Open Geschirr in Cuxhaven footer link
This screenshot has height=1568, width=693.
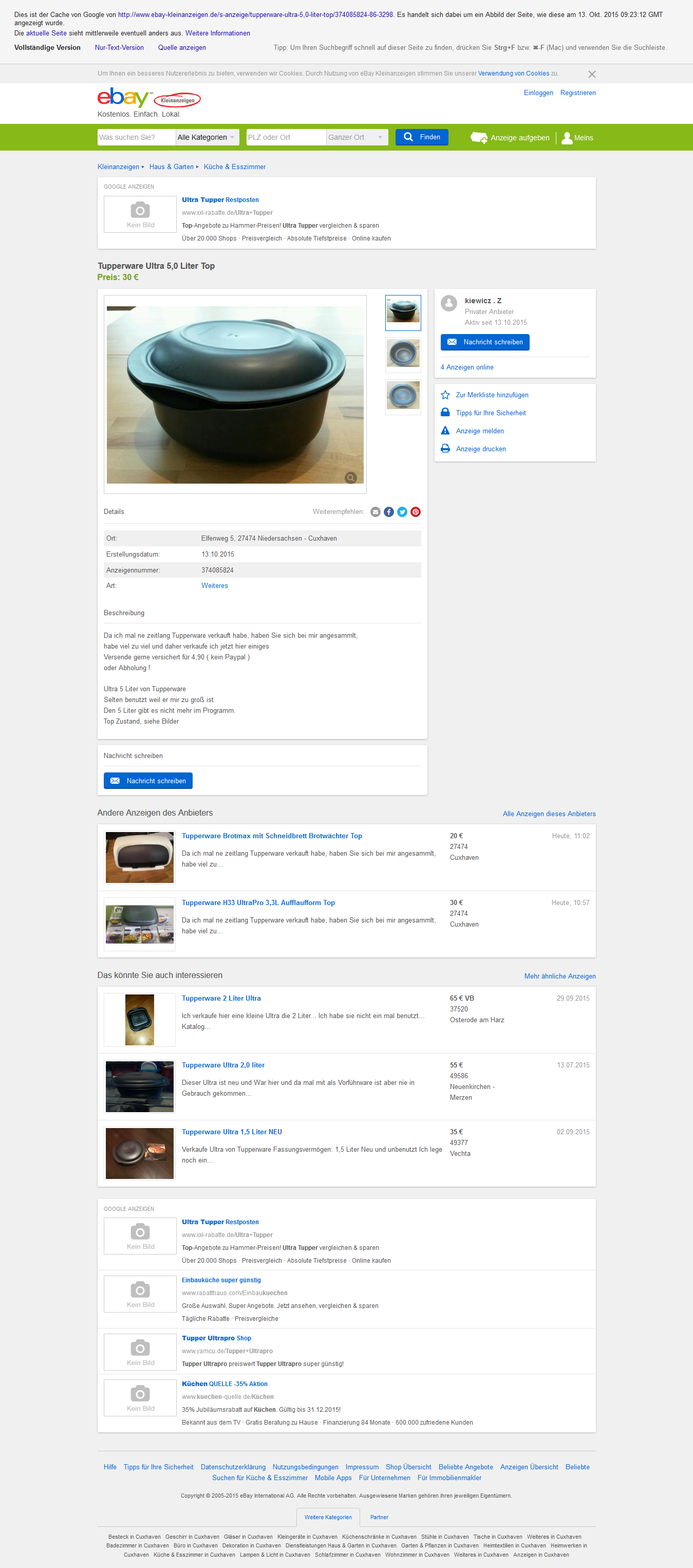coord(192,1538)
